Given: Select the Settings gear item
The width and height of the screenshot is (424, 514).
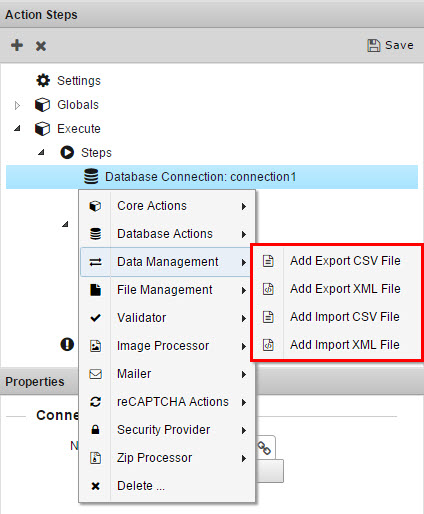Looking at the screenshot, I should tap(68, 81).
